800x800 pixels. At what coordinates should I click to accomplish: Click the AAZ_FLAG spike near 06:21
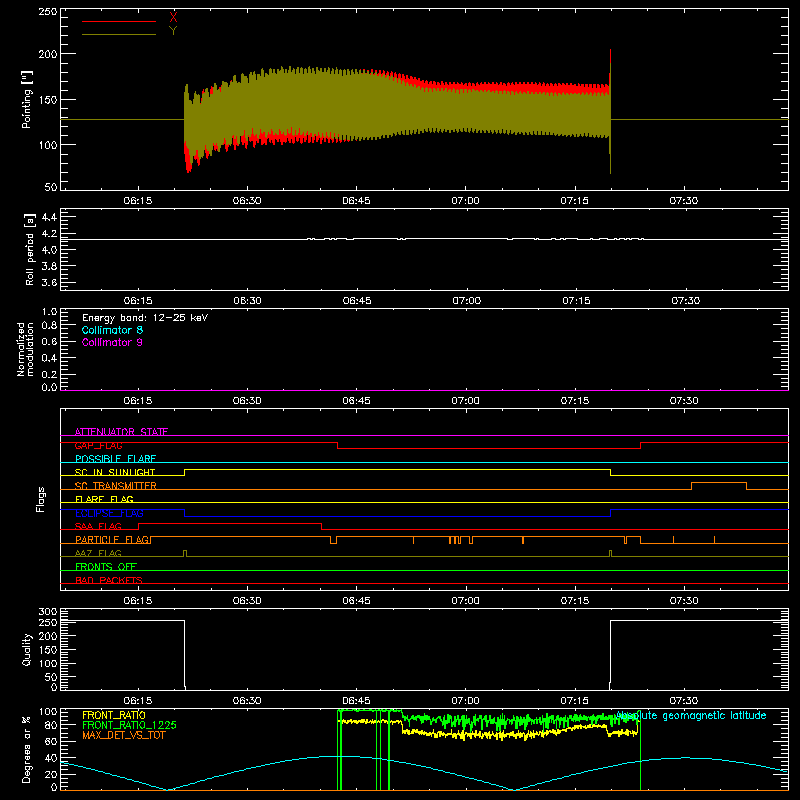click(185, 553)
